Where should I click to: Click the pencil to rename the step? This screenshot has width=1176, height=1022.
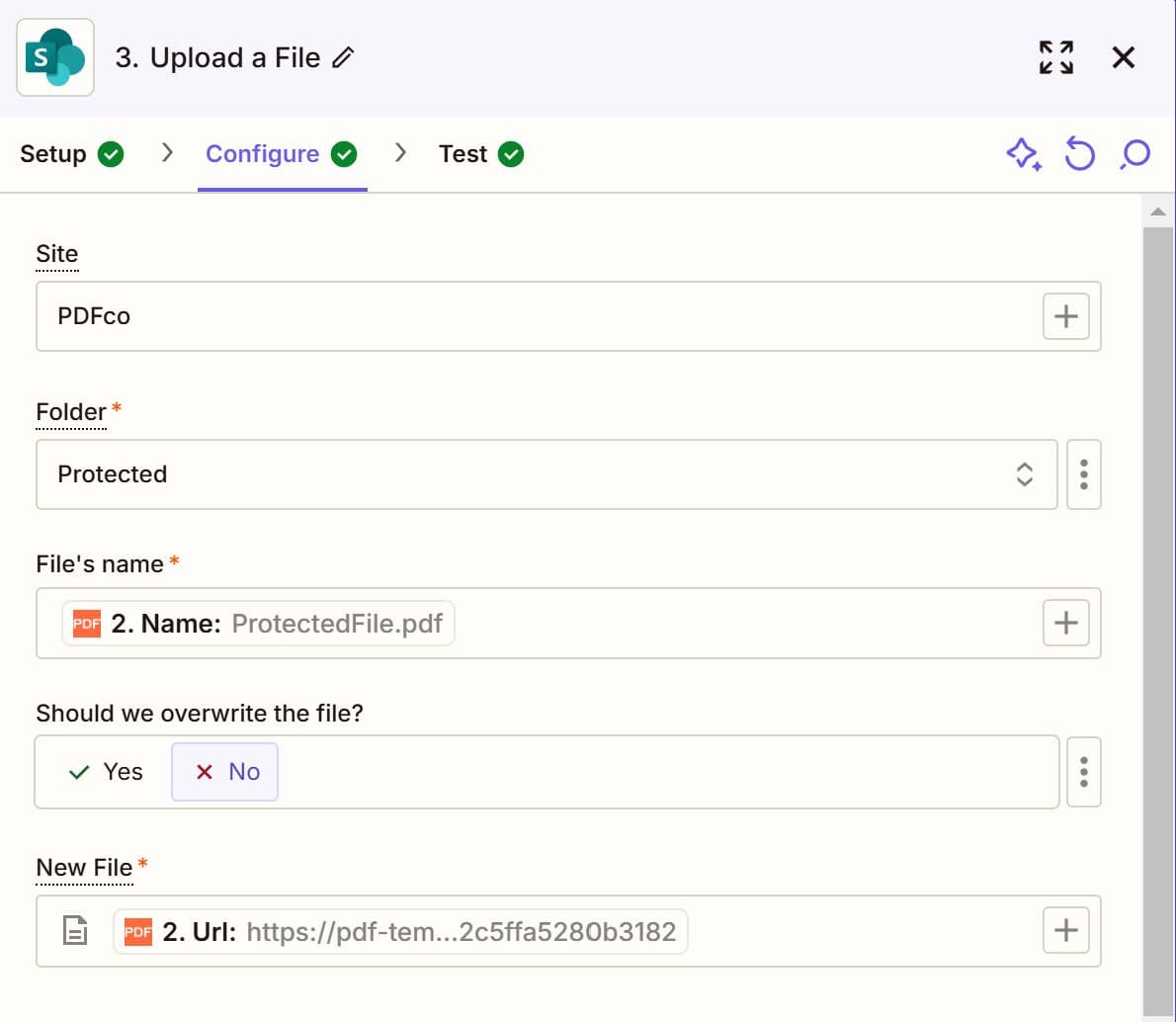tap(342, 58)
